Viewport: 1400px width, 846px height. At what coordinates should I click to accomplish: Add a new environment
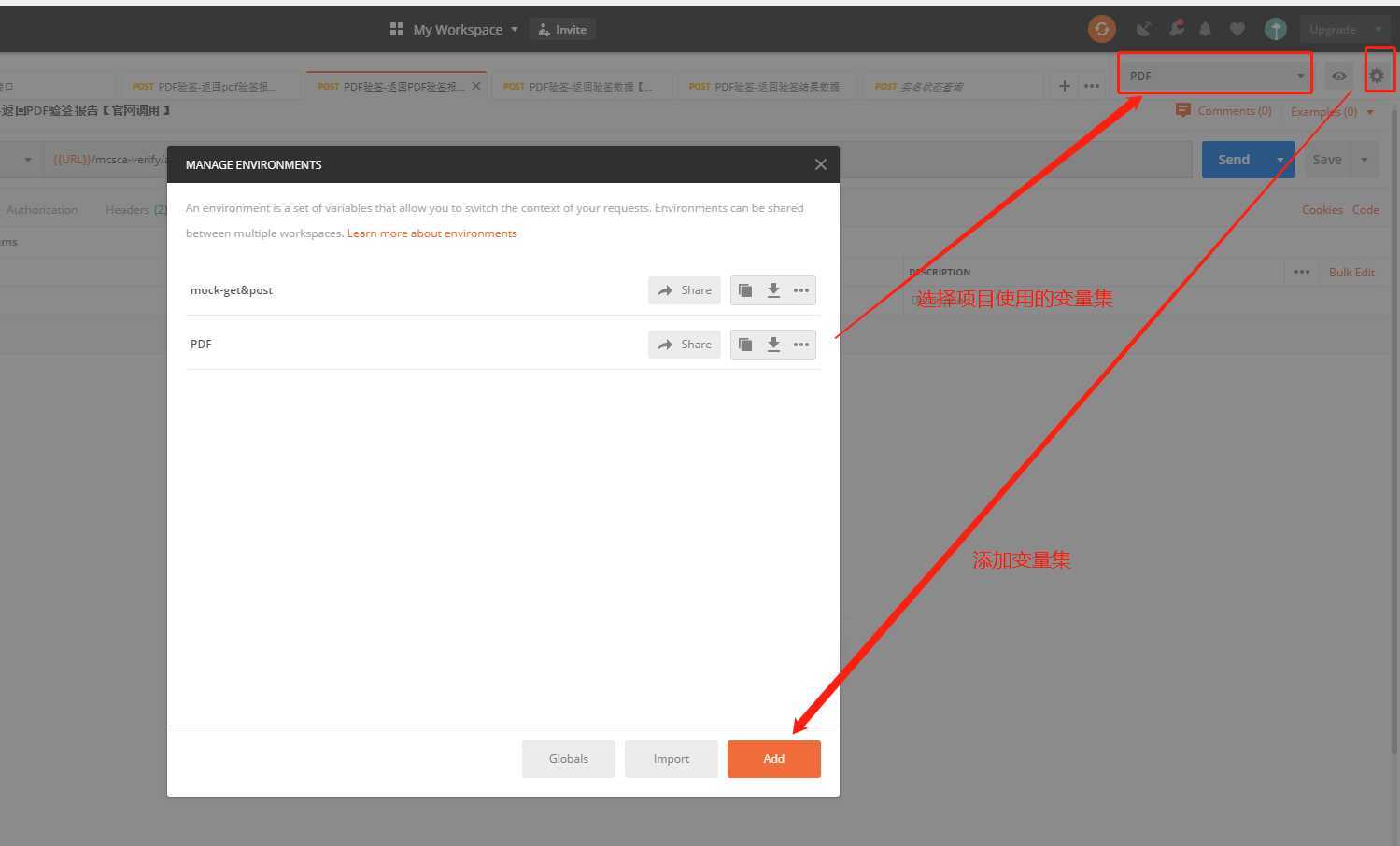click(x=774, y=759)
